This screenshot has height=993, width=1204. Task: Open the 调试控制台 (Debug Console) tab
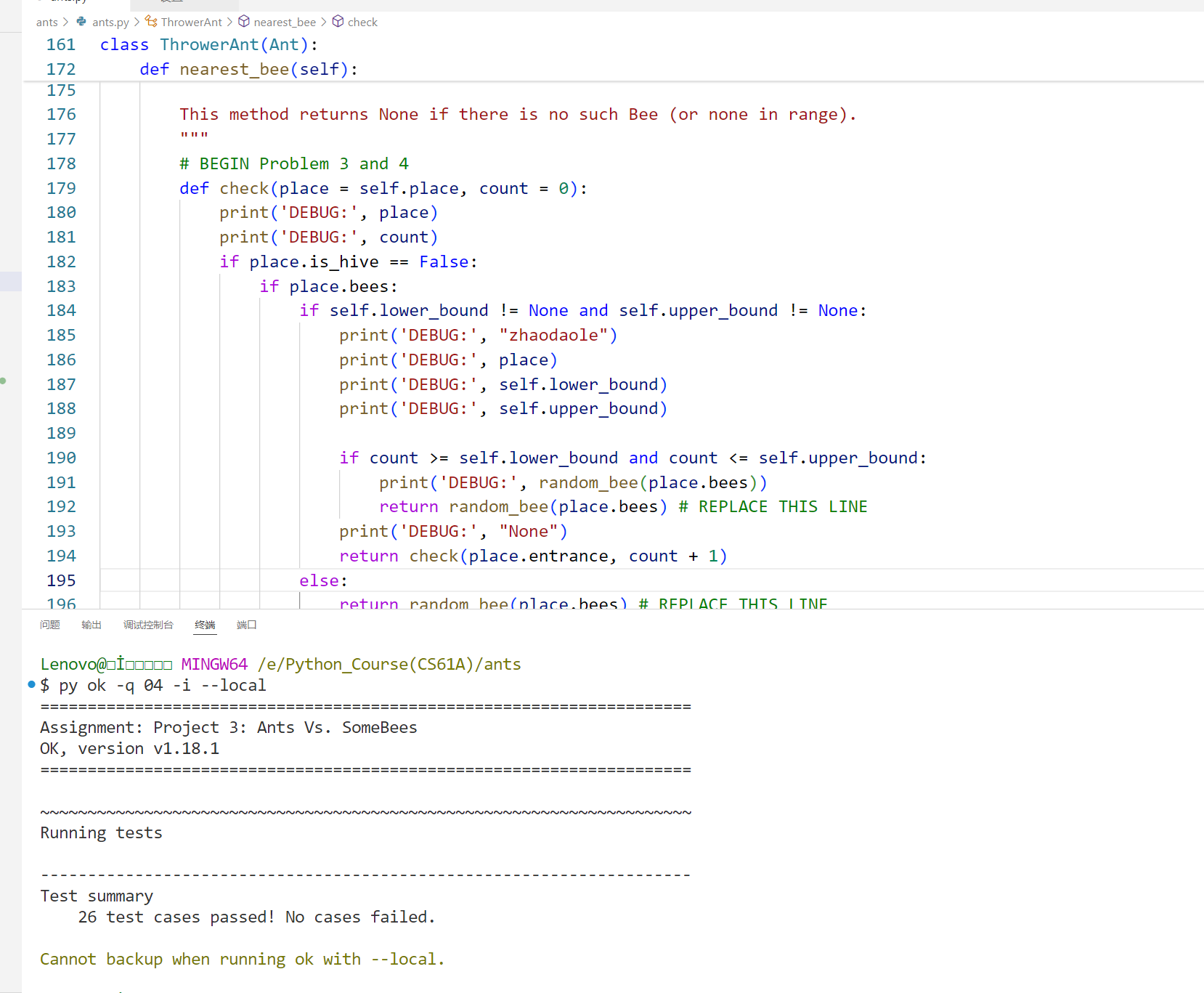point(148,625)
